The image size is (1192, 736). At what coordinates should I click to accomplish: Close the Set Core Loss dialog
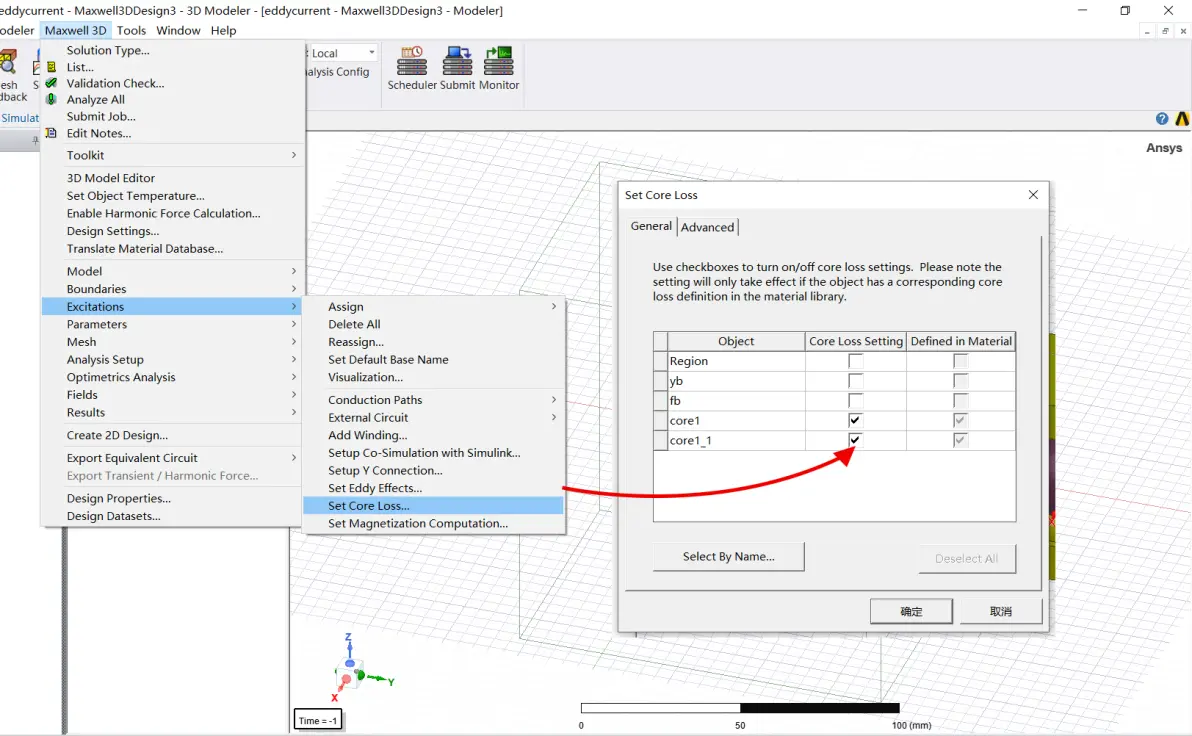(x=1033, y=195)
